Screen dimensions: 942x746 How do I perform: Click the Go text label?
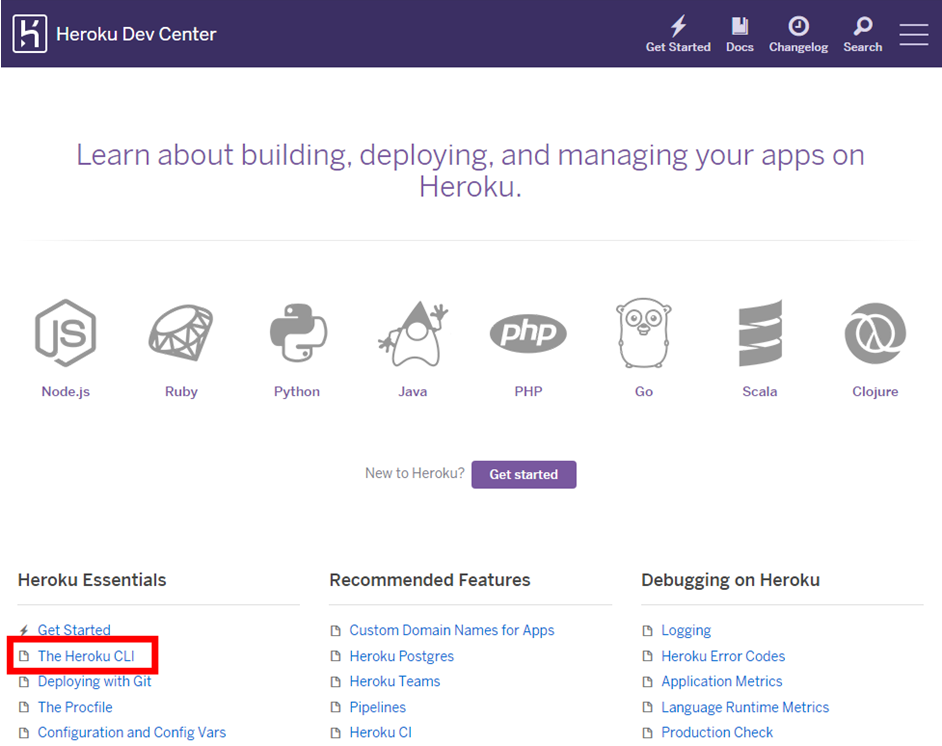click(643, 392)
